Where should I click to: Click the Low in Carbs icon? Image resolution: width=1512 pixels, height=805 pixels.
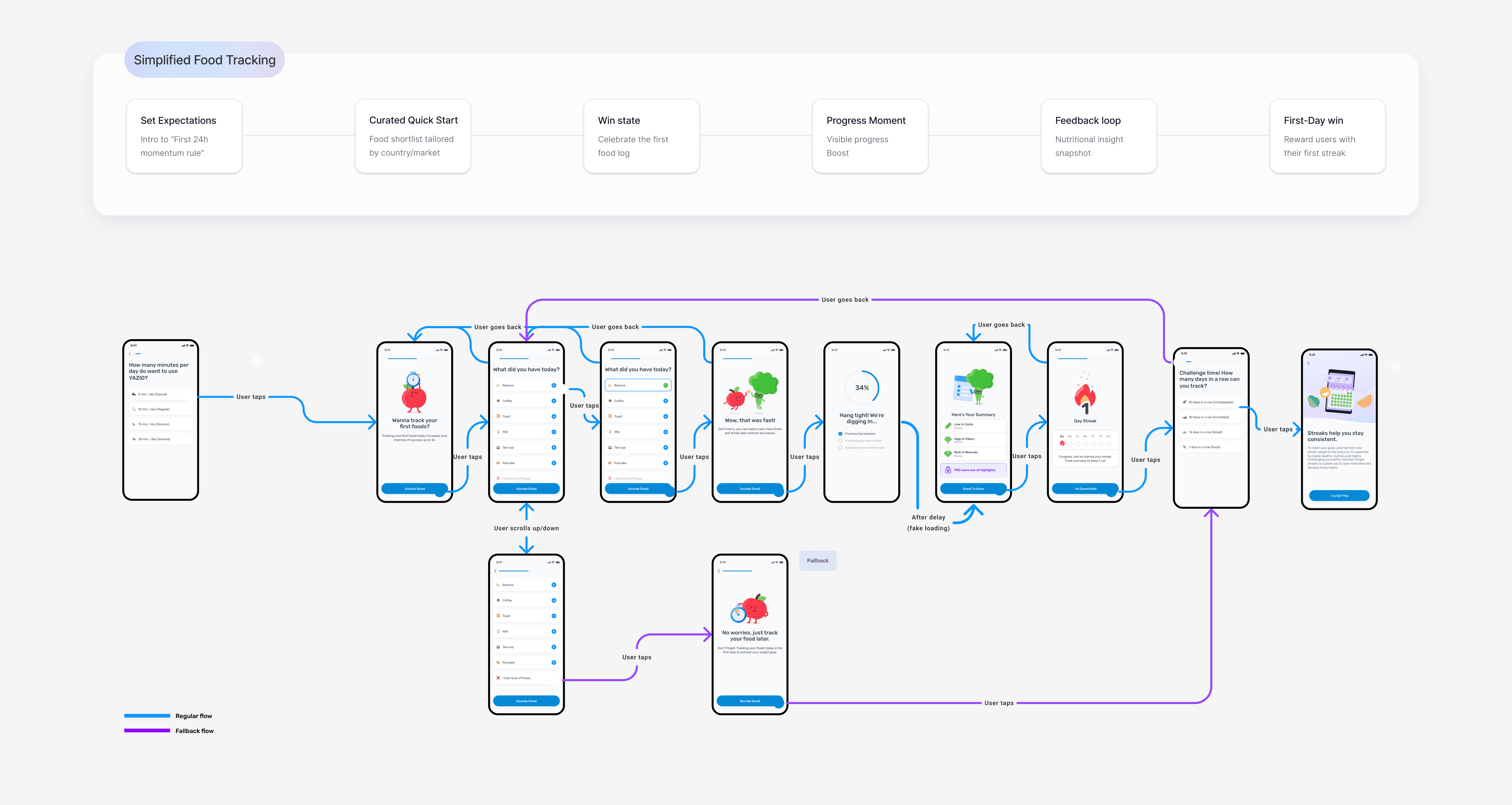pos(948,425)
